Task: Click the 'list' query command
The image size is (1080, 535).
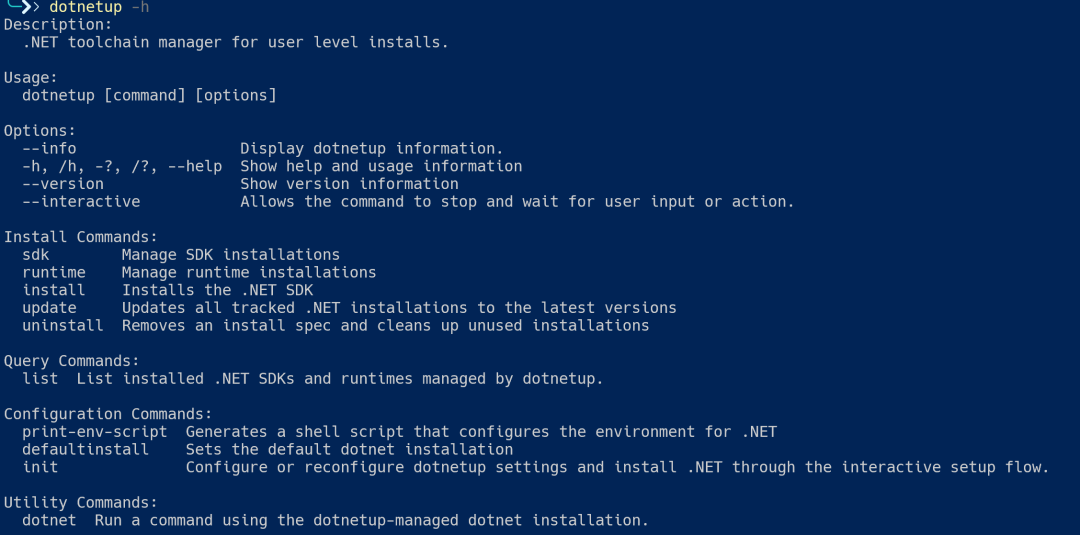Action: click(x=40, y=379)
